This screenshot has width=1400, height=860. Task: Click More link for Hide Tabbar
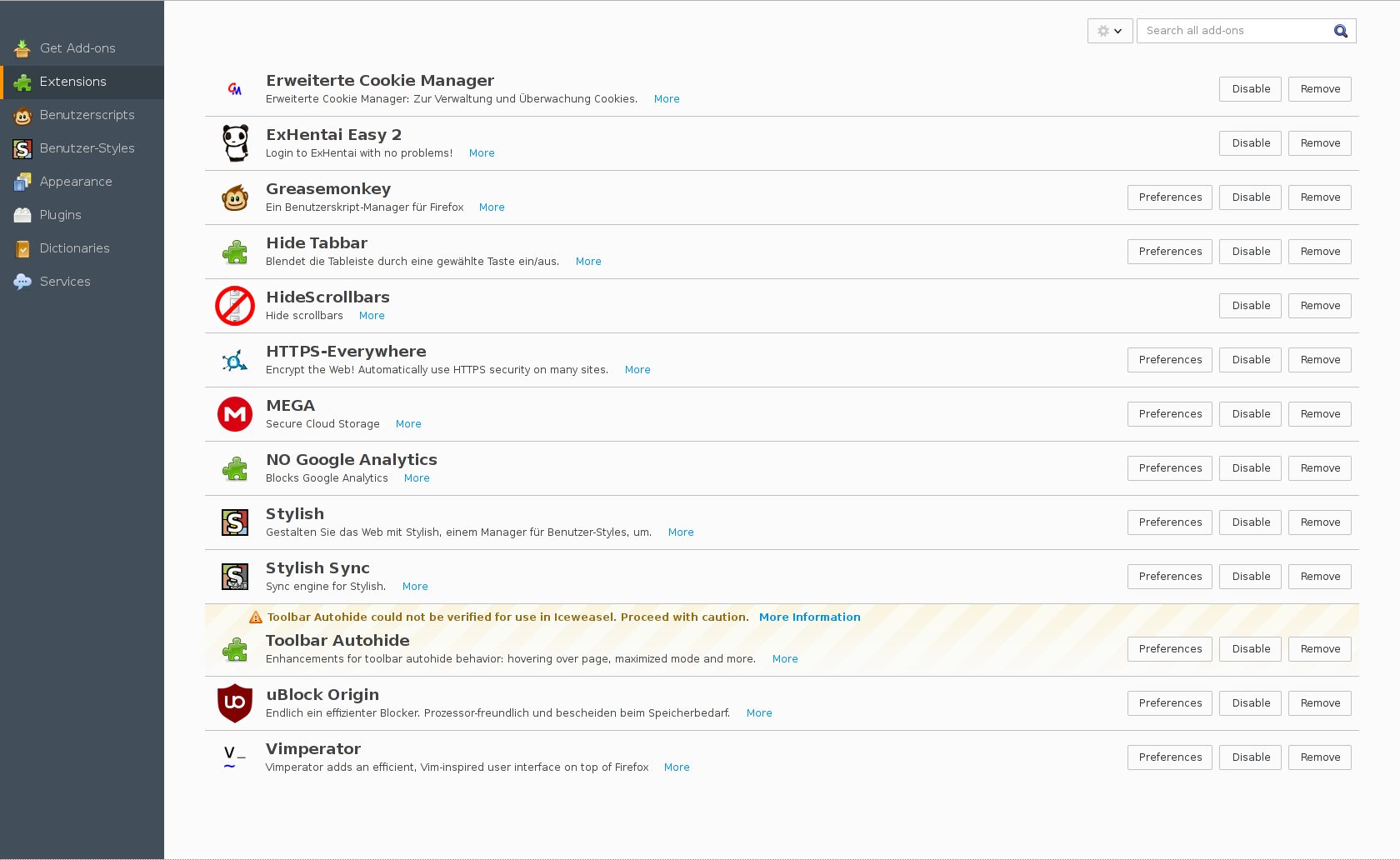[588, 262]
